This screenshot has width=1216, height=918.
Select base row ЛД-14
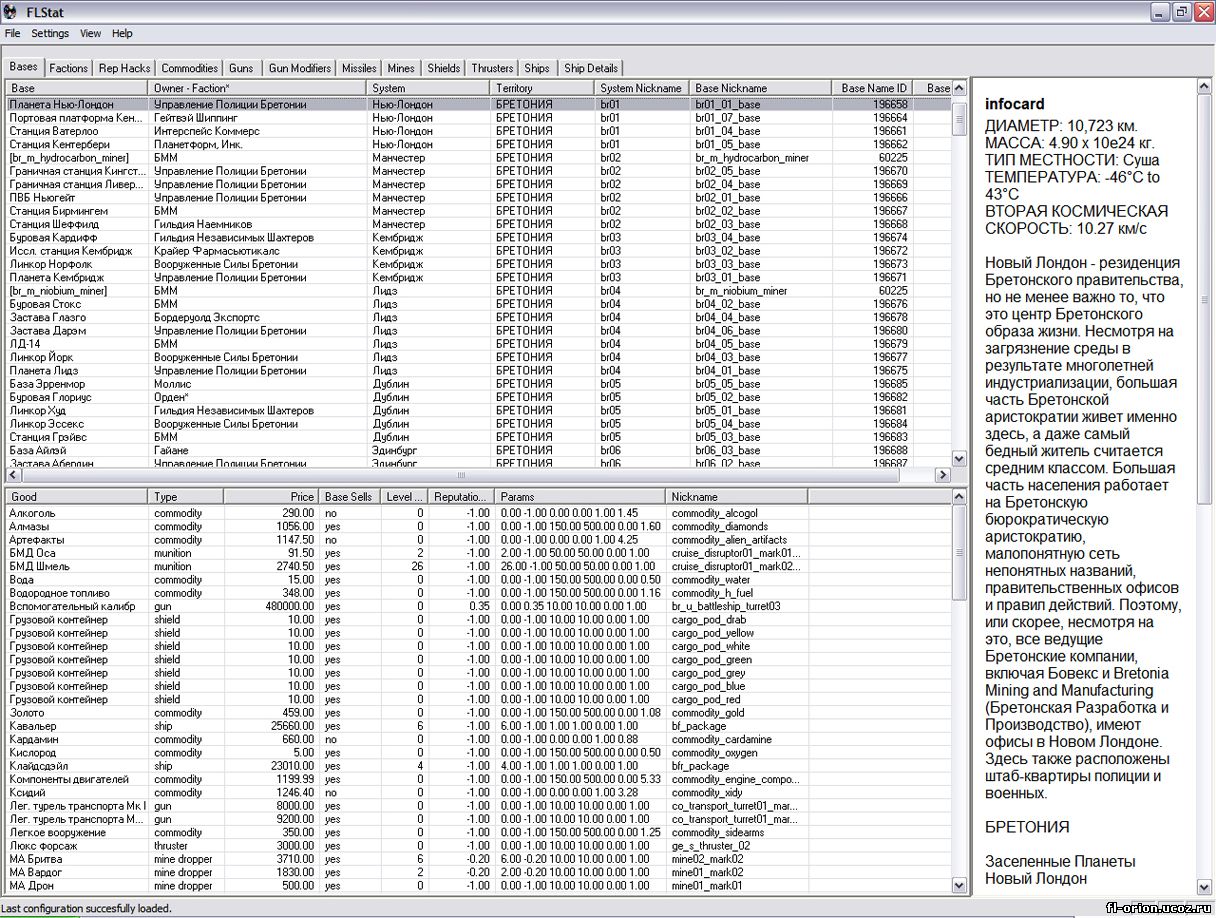(x=478, y=343)
